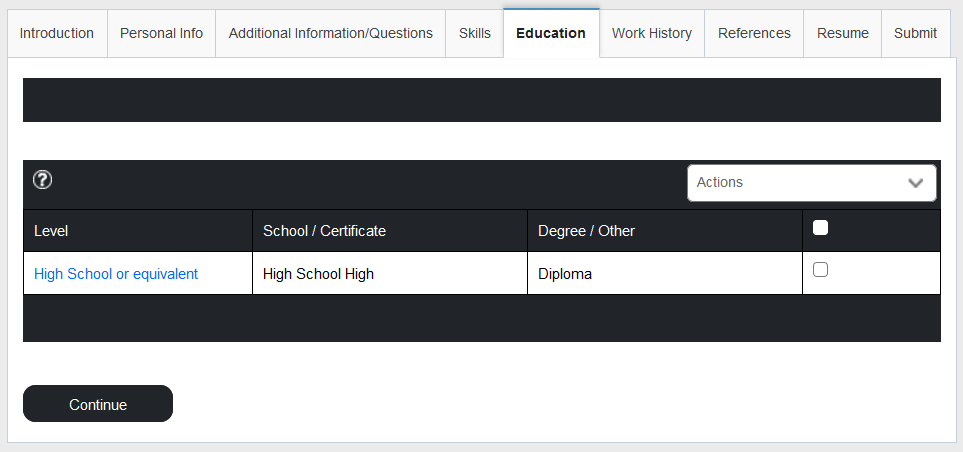Click the help question mark icon
The height and width of the screenshot is (452, 963).
(42, 180)
